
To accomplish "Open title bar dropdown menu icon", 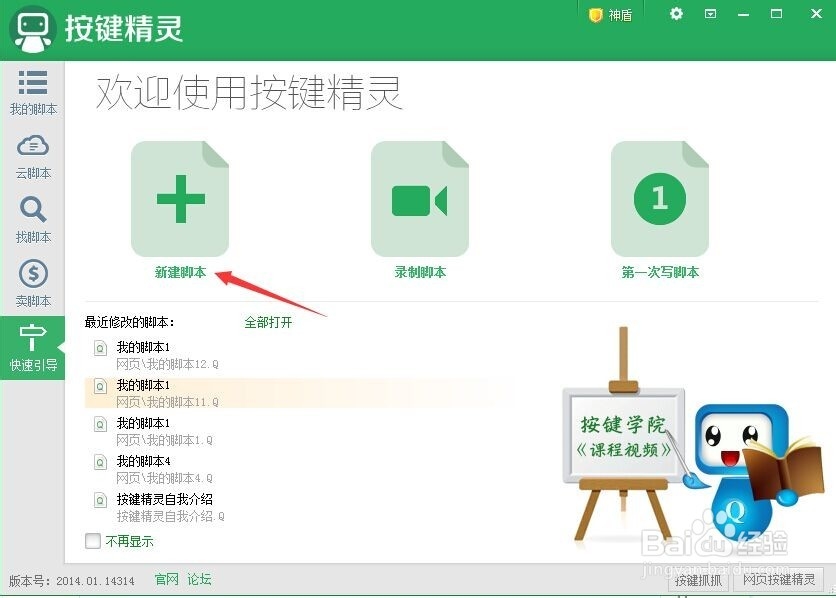I will [710, 14].
